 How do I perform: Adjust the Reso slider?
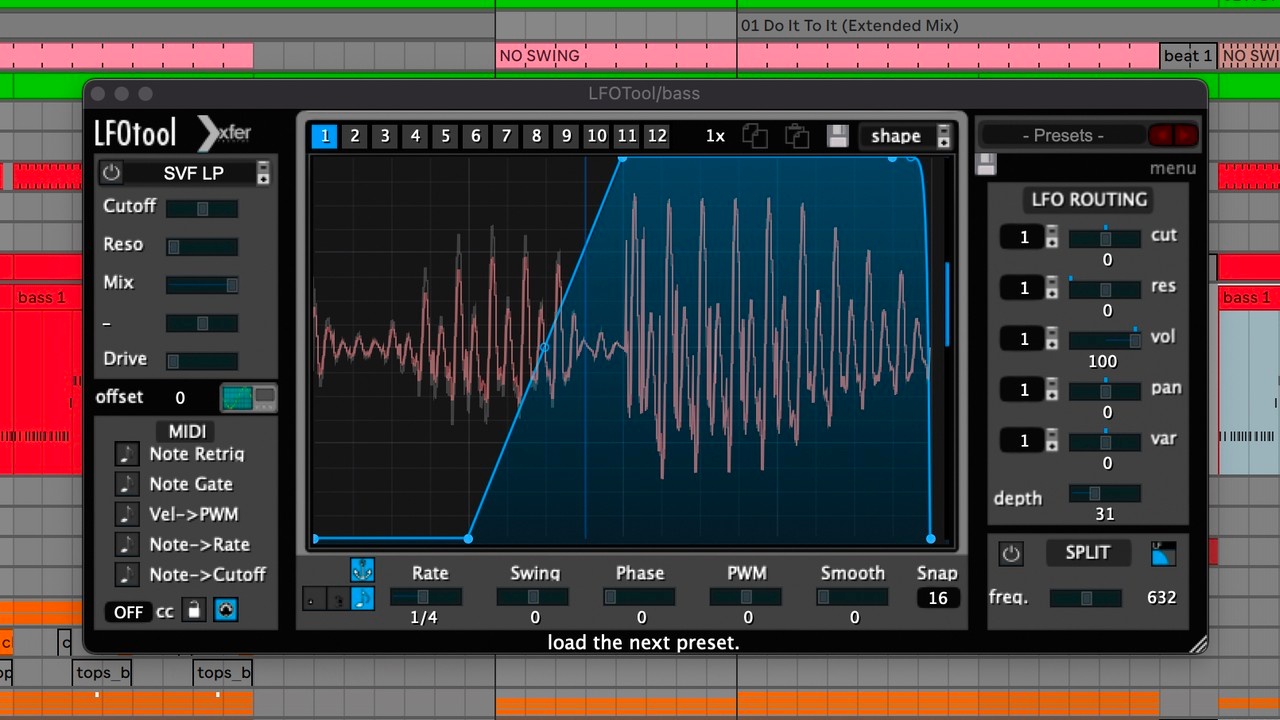pyautogui.click(x=202, y=246)
